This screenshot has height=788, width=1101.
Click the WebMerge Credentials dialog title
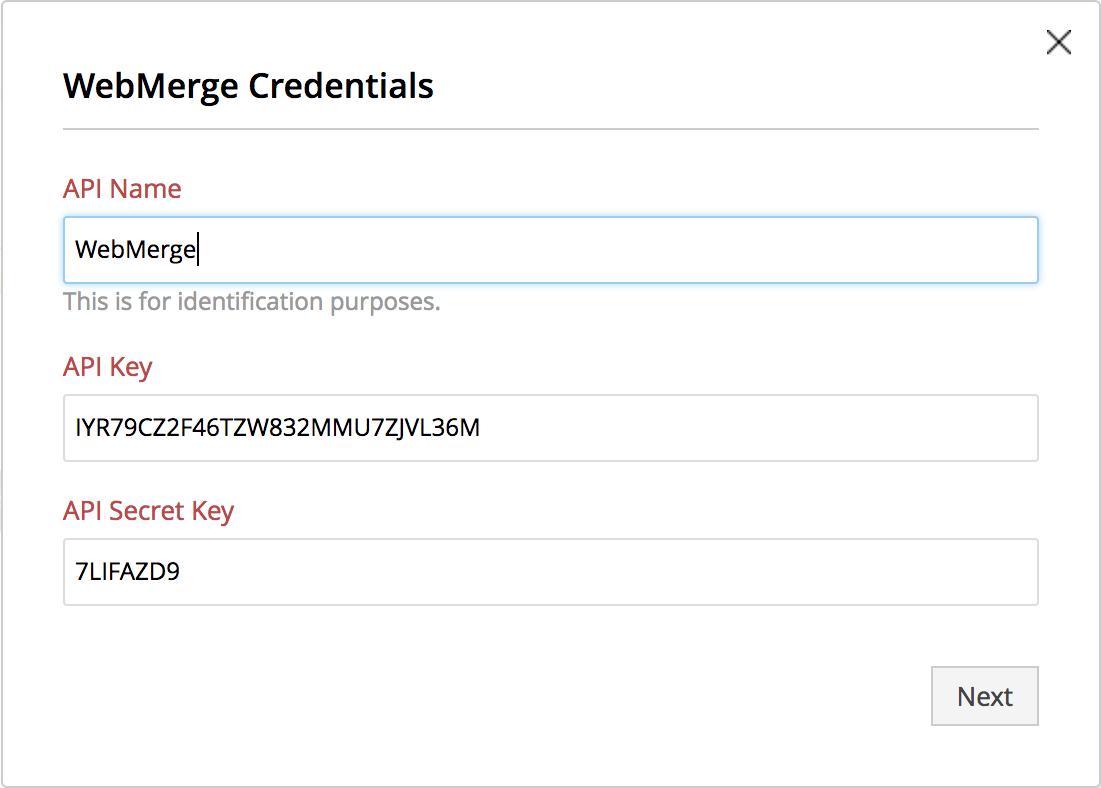click(248, 86)
